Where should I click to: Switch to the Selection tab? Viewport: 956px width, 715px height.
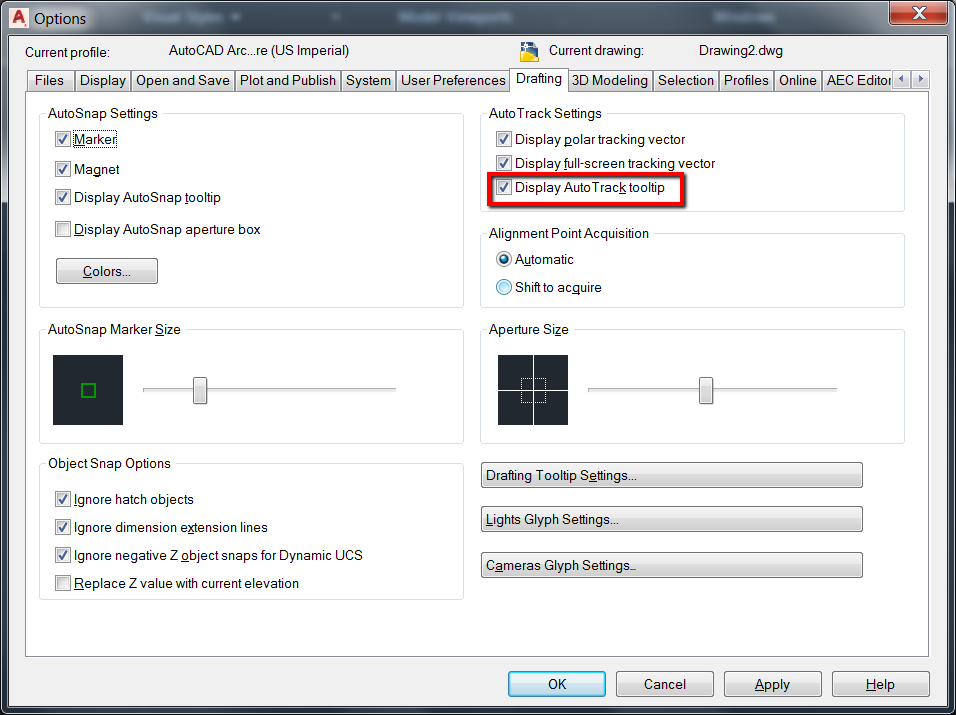click(685, 80)
